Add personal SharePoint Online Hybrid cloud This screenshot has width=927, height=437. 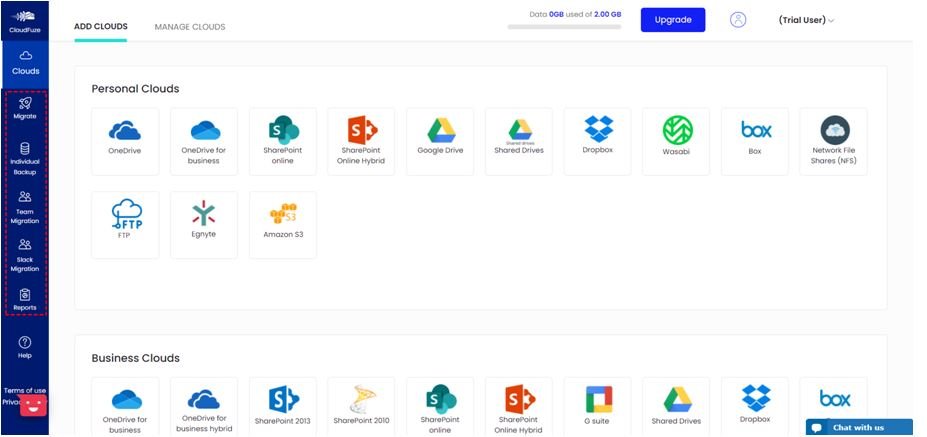pyautogui.click(x=361, y=141)
